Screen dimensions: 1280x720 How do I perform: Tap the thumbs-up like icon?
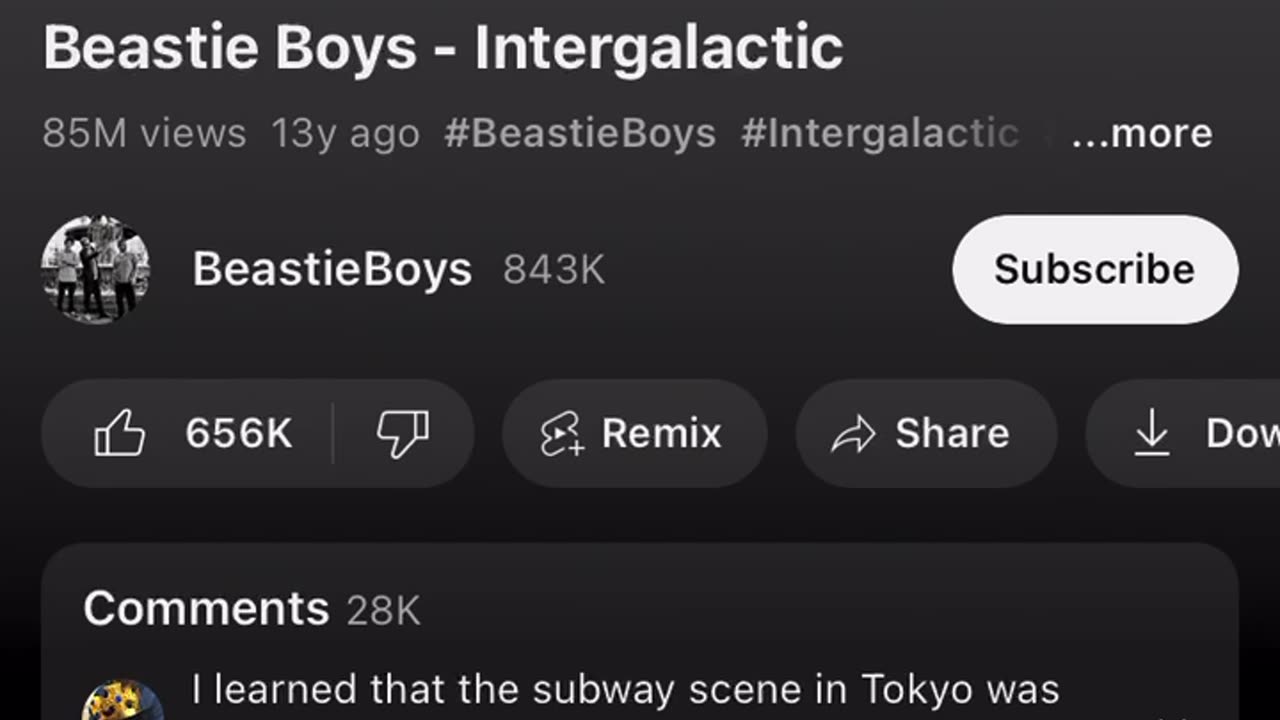click(x=120, y=434)
